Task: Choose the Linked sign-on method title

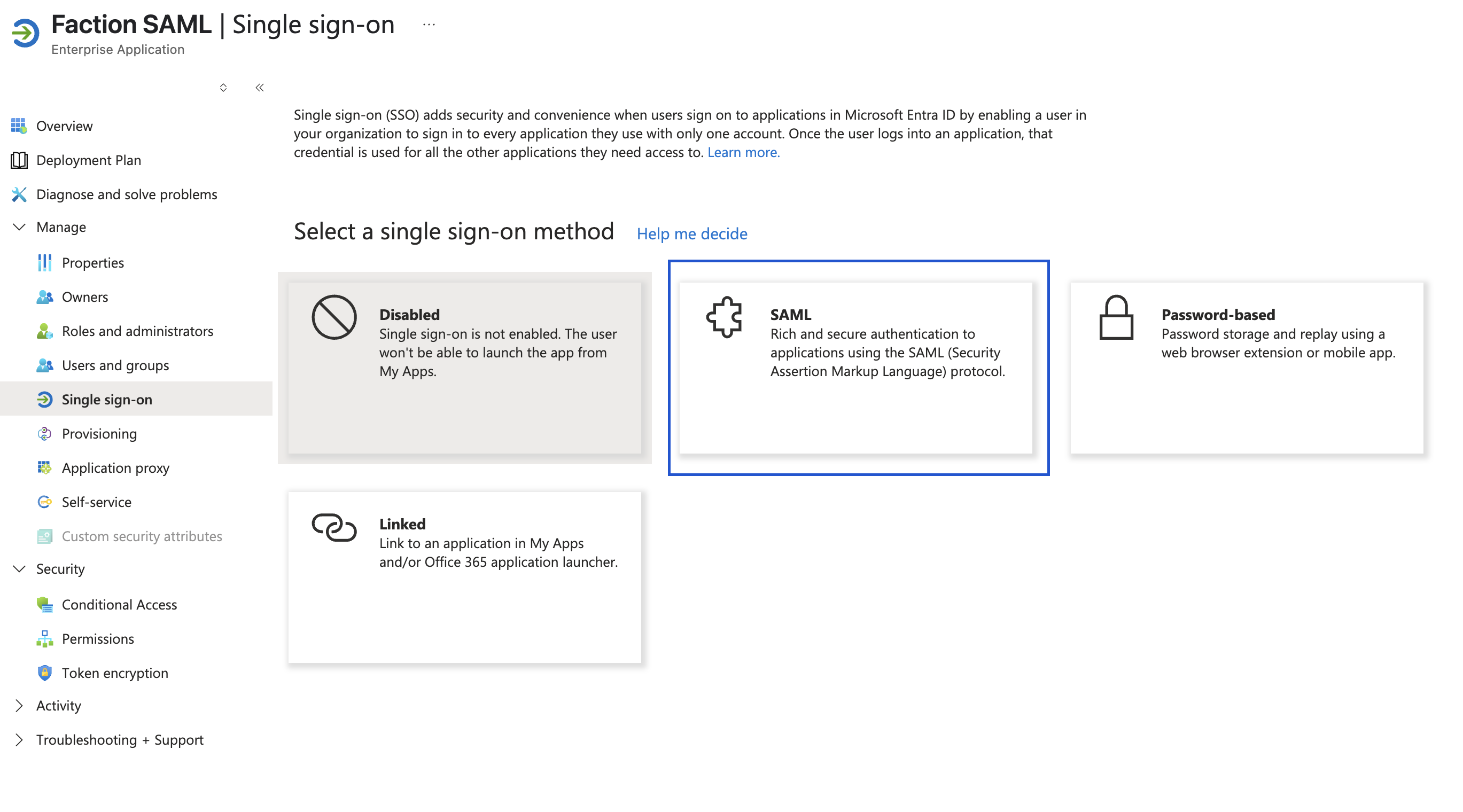Action: point(402,524)
